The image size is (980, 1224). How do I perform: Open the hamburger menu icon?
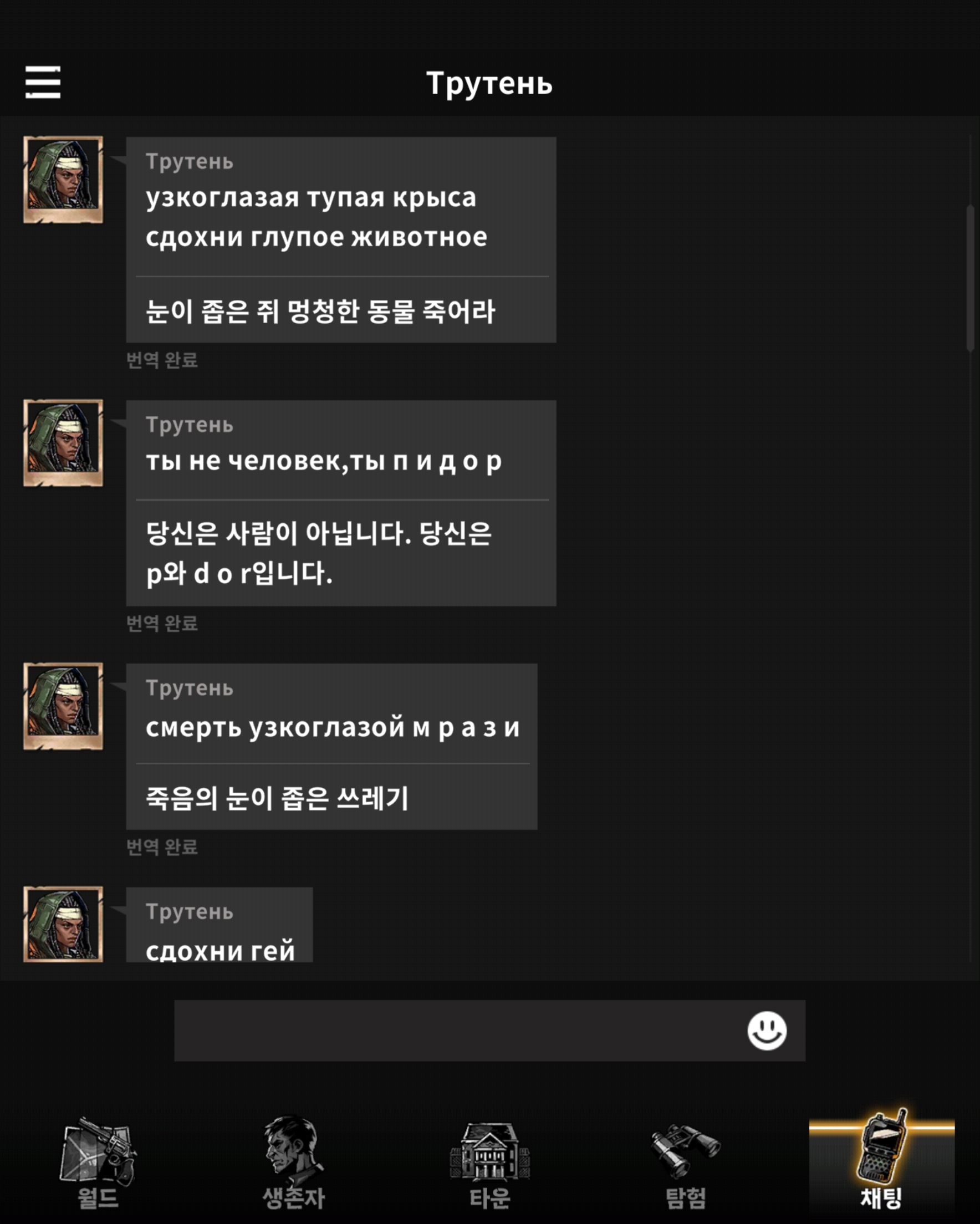(43, 82)
